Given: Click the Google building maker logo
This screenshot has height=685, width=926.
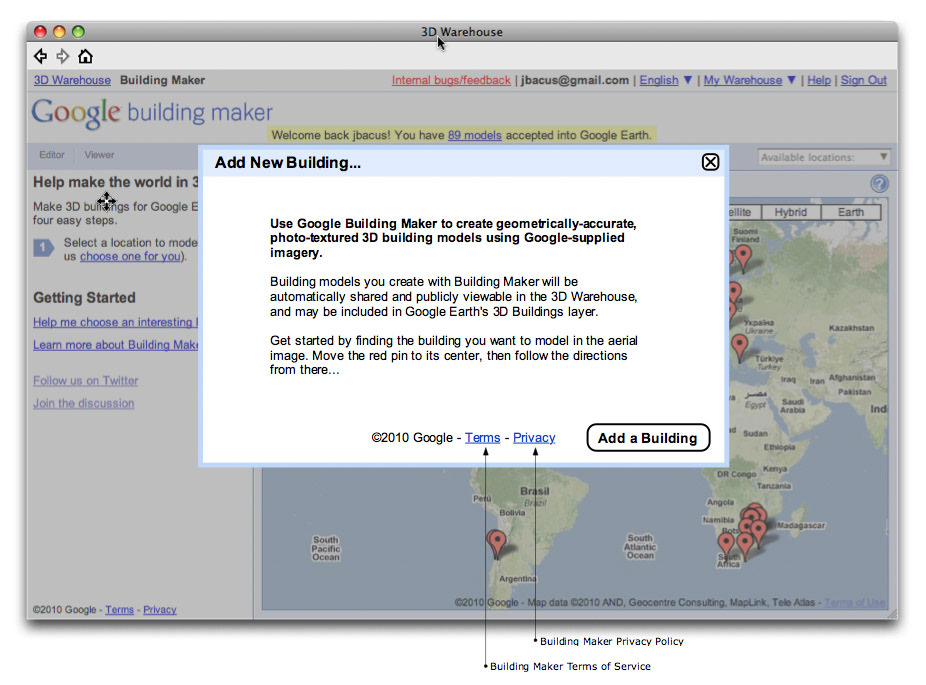Looking at the screenshot, I should (152, 112).
